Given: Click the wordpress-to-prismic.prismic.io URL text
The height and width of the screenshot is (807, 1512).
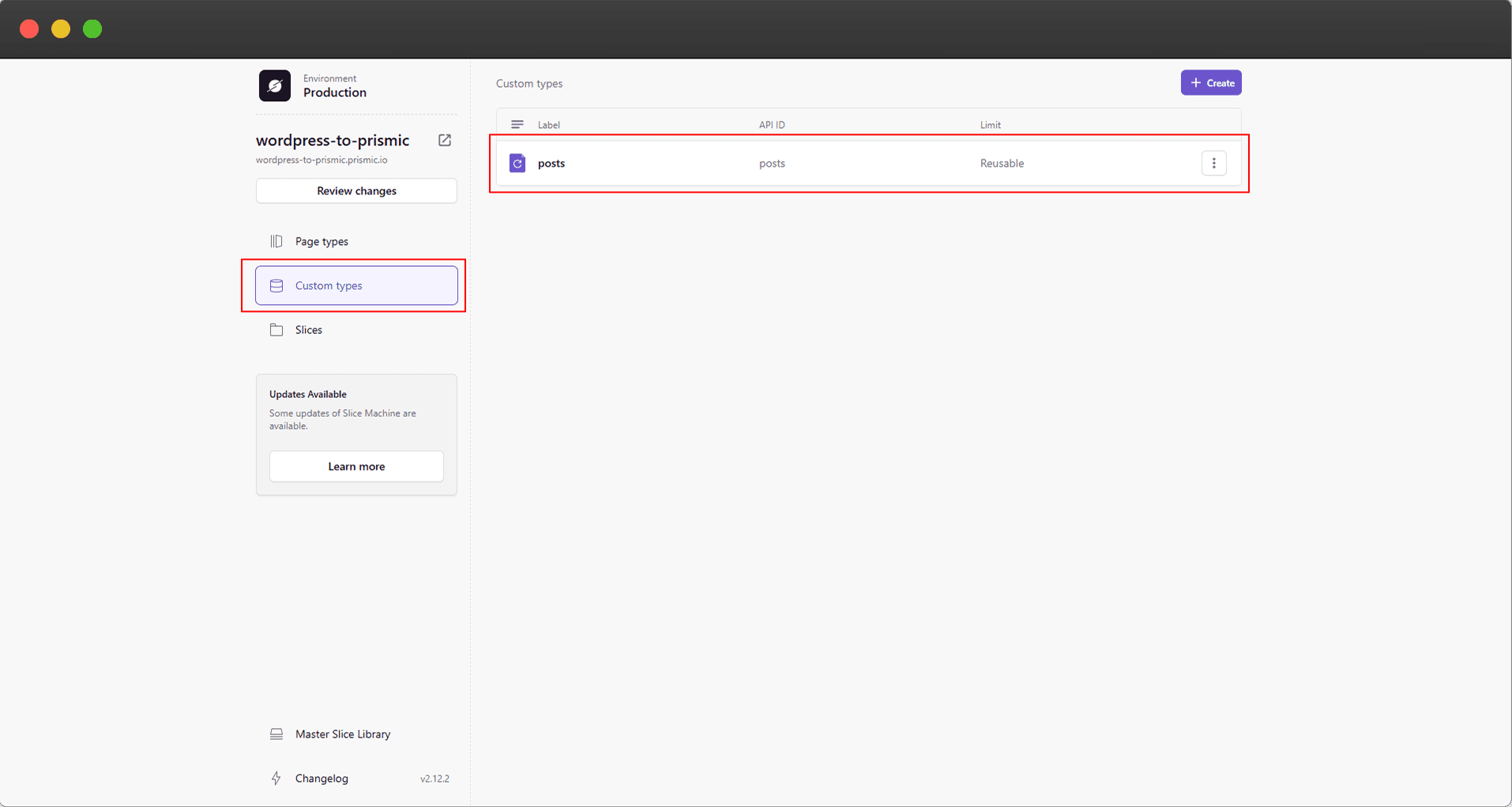Looking at the screenshot, I should point(322,160).
